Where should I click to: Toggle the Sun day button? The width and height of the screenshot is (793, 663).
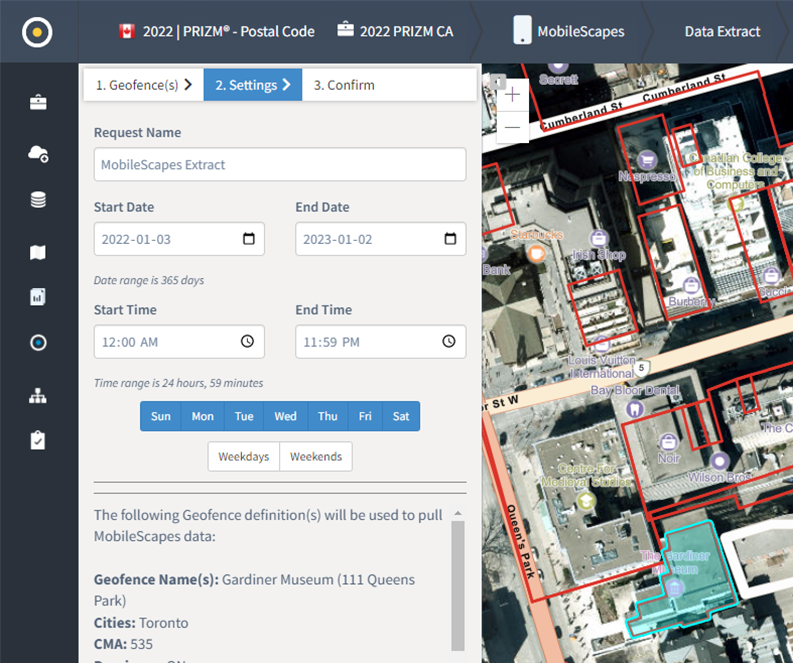point(160,416)
